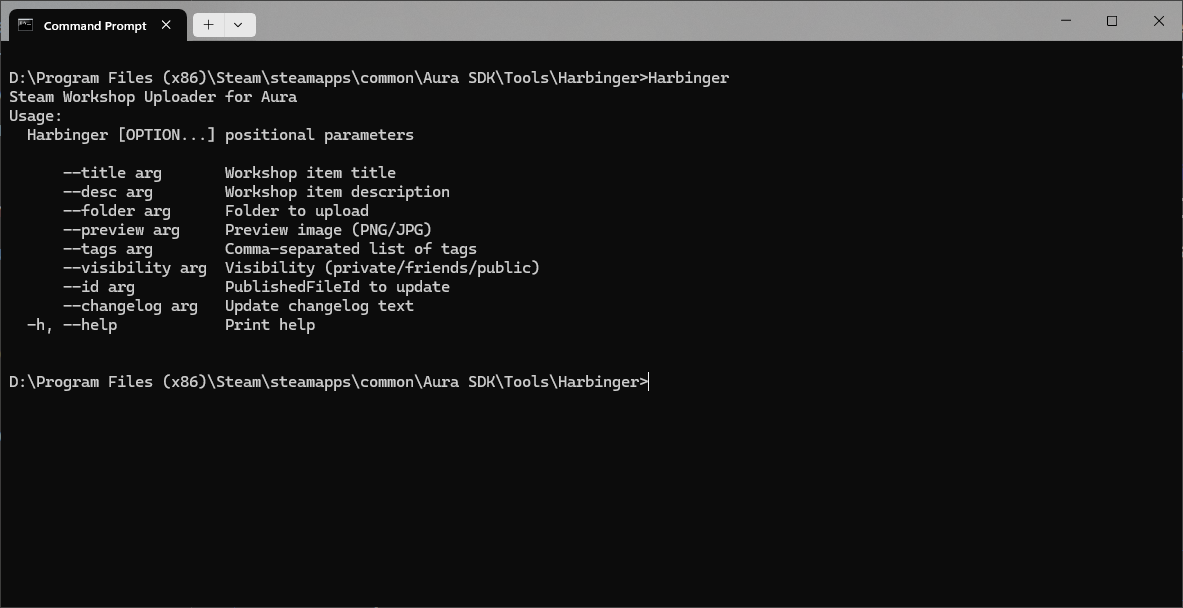The height and width of the screenshot is (608, 1183).
Task: Close the terminal window
Action: [x=1159, y=21]
